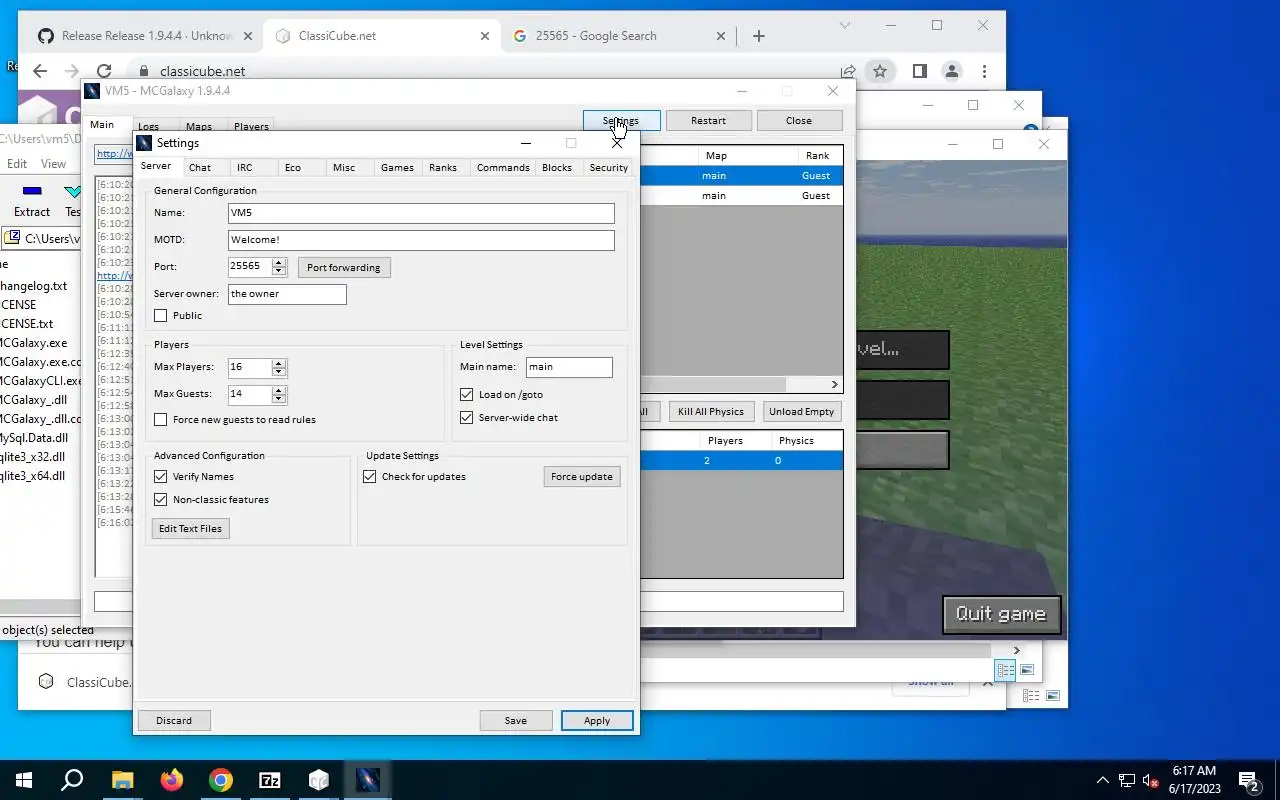Open Chrome three-dot menu
The height and width of the screenshot is (800, 1280).
(985, 71)
